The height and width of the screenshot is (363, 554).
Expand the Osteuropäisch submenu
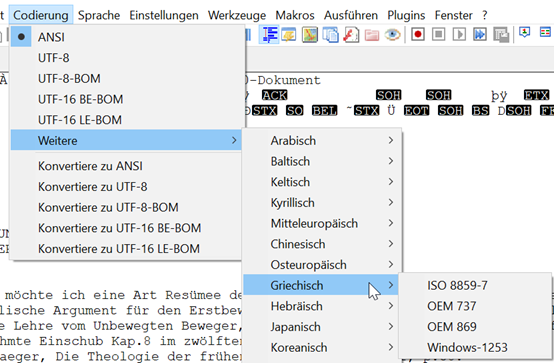click(322, 264)
